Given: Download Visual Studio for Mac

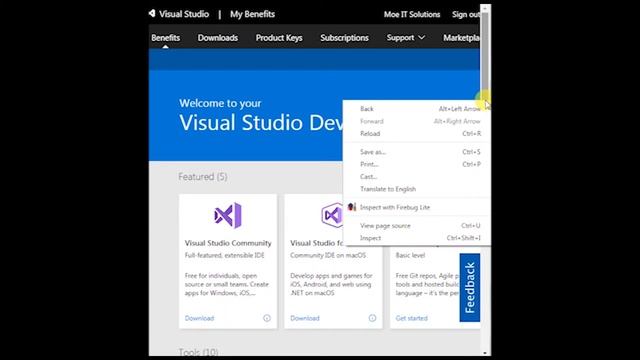Looking at the screenshot, I should (304, 318).
